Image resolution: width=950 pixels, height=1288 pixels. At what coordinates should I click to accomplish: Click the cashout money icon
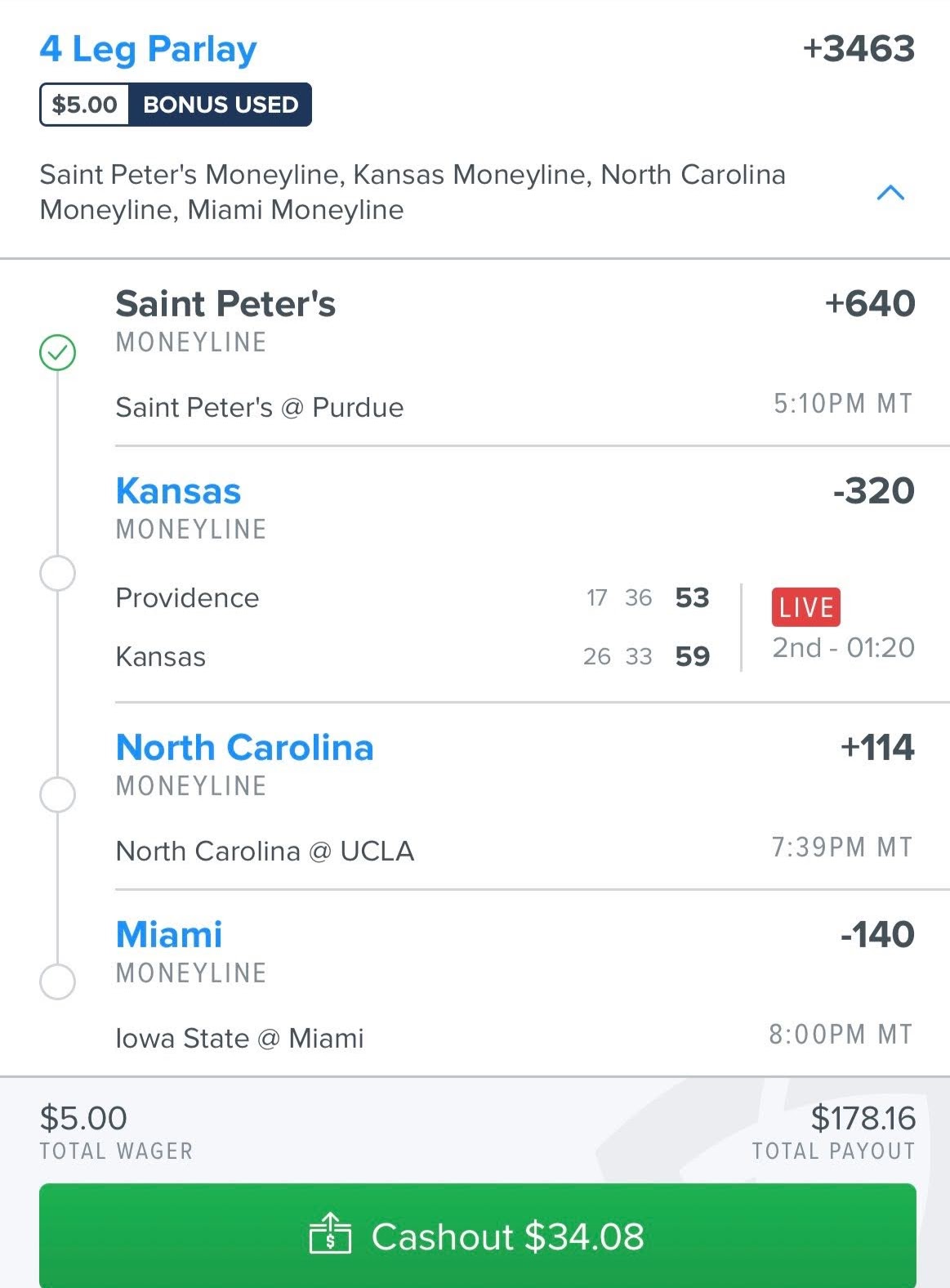tap(330, 1234)
